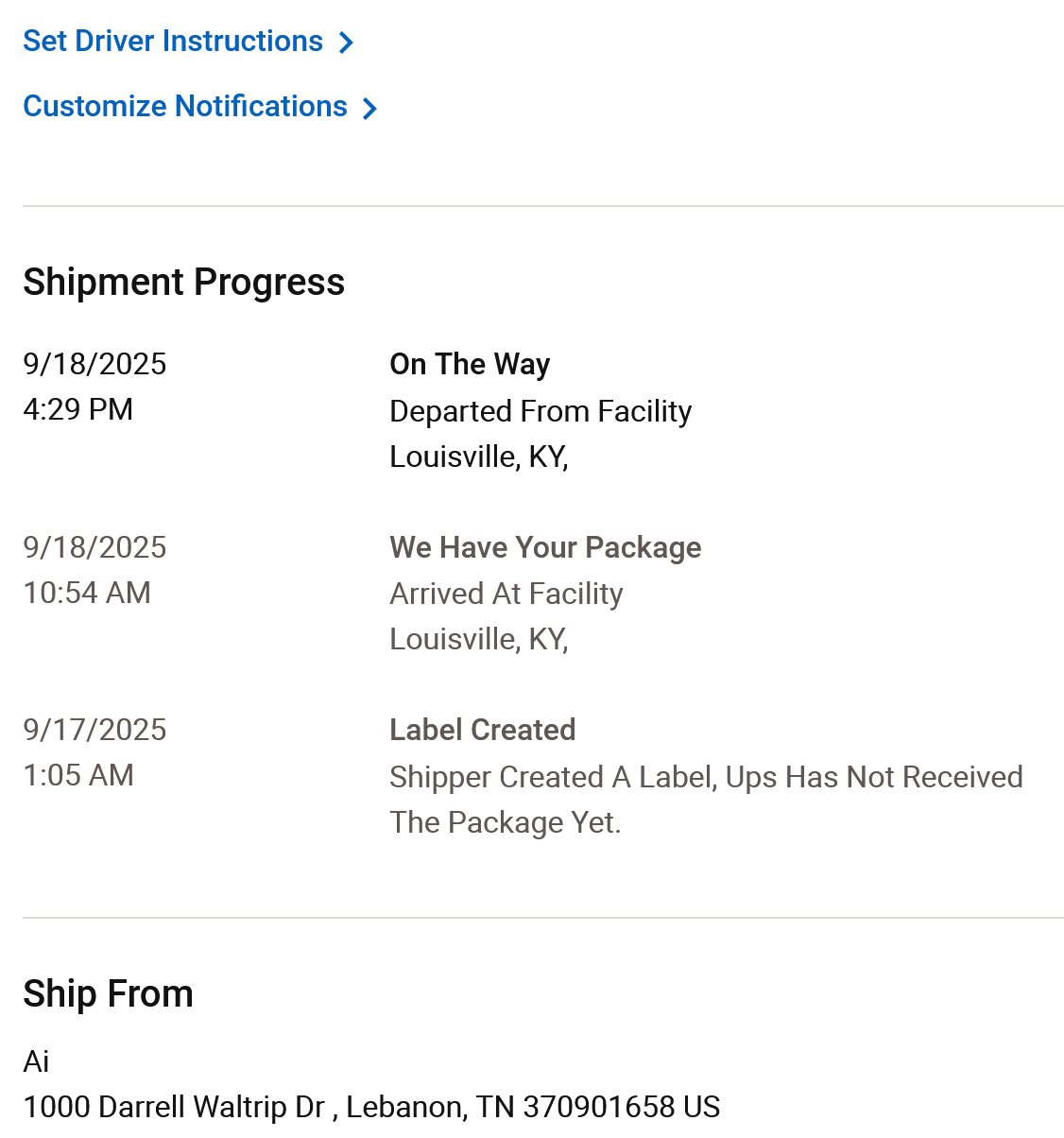Click chevron arrow beside Set Driver Instructions

(347, 43)
